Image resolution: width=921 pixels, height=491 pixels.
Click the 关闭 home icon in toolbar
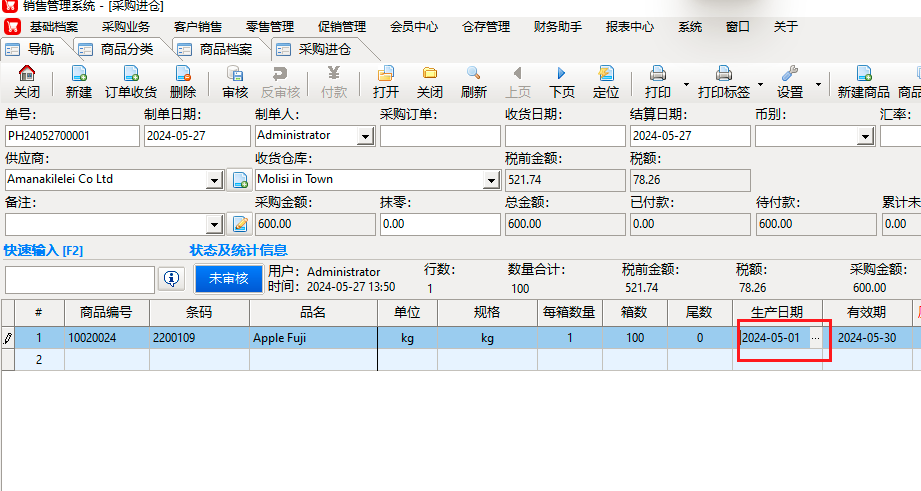pos(27,82)
